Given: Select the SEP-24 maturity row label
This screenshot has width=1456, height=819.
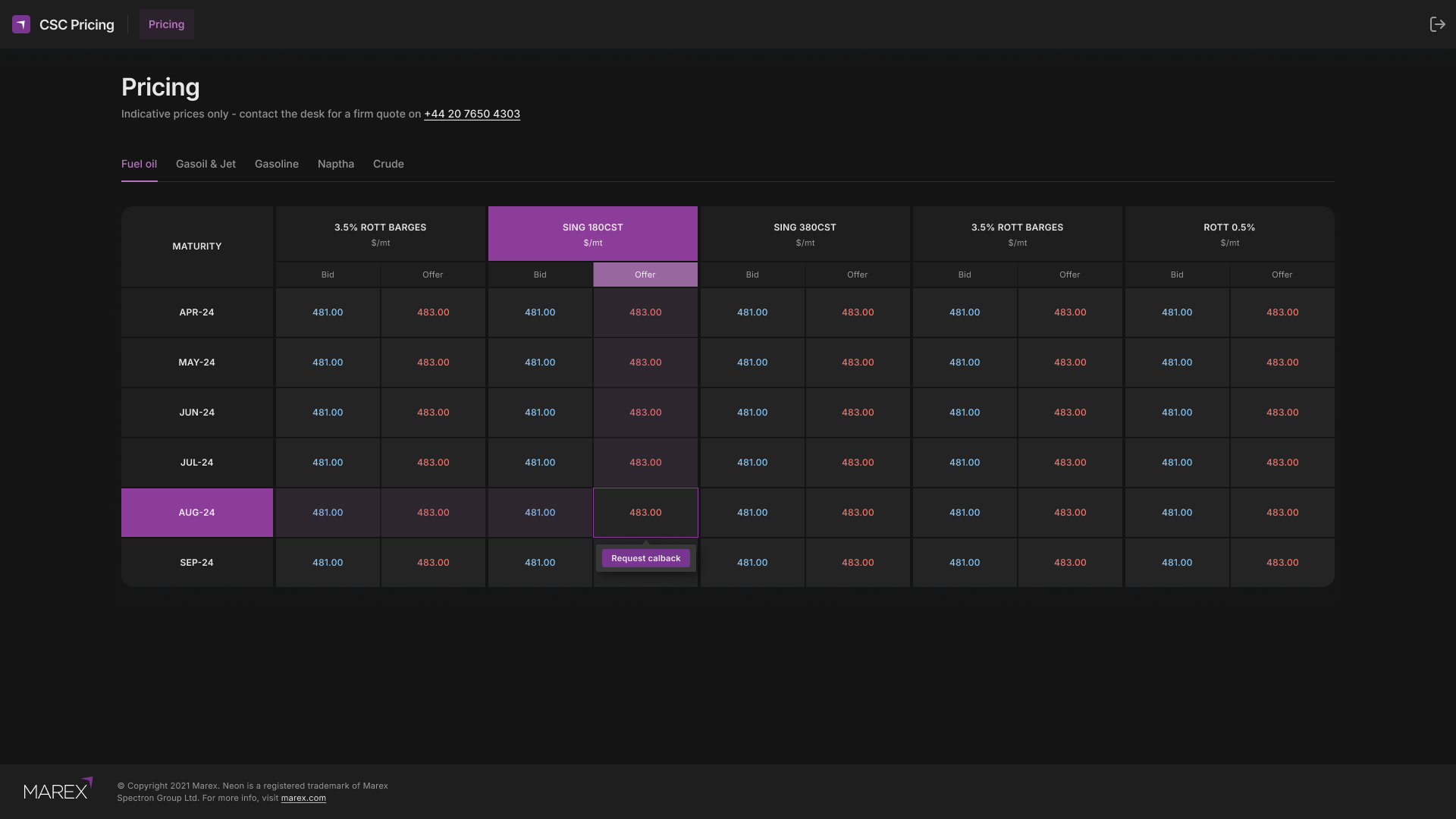Looking at the screenshot, I should [197, 563].
